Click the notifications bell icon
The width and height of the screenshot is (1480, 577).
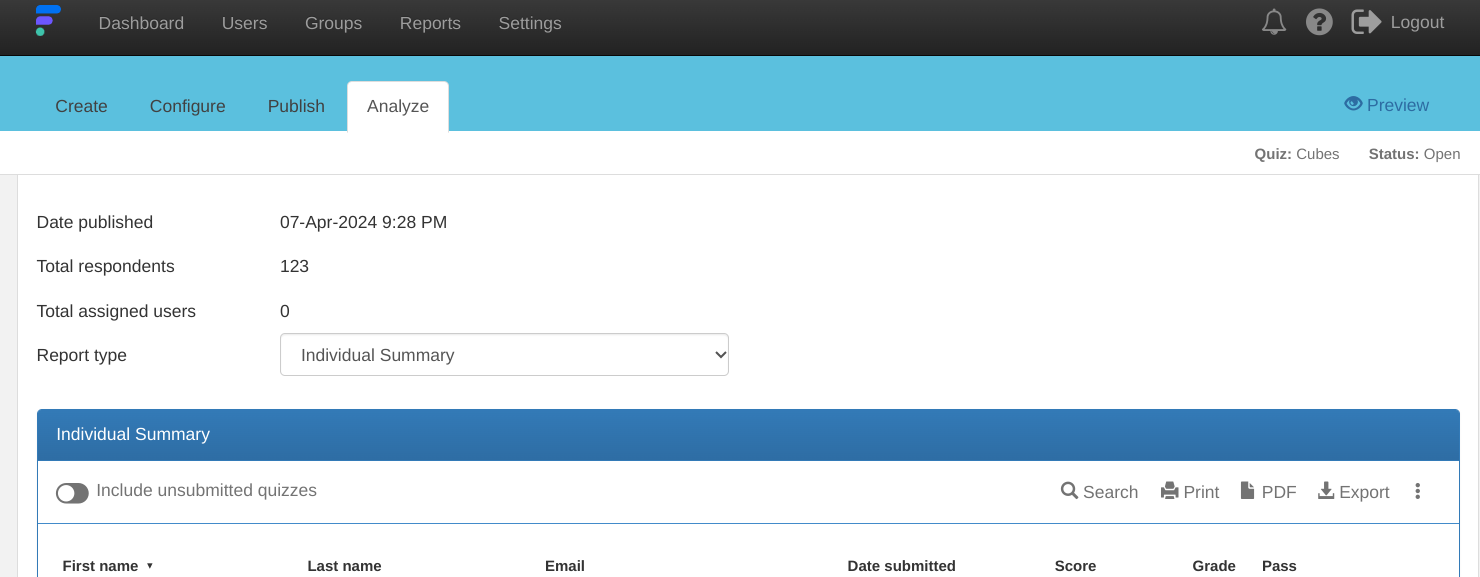pyautogui.click(x=1273, y=22)
